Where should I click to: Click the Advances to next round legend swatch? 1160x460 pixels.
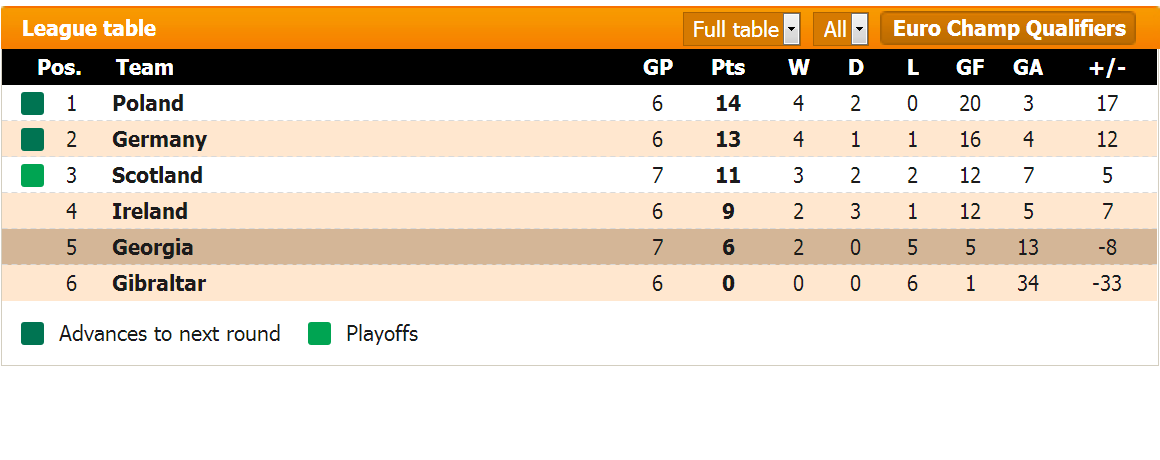32,334
